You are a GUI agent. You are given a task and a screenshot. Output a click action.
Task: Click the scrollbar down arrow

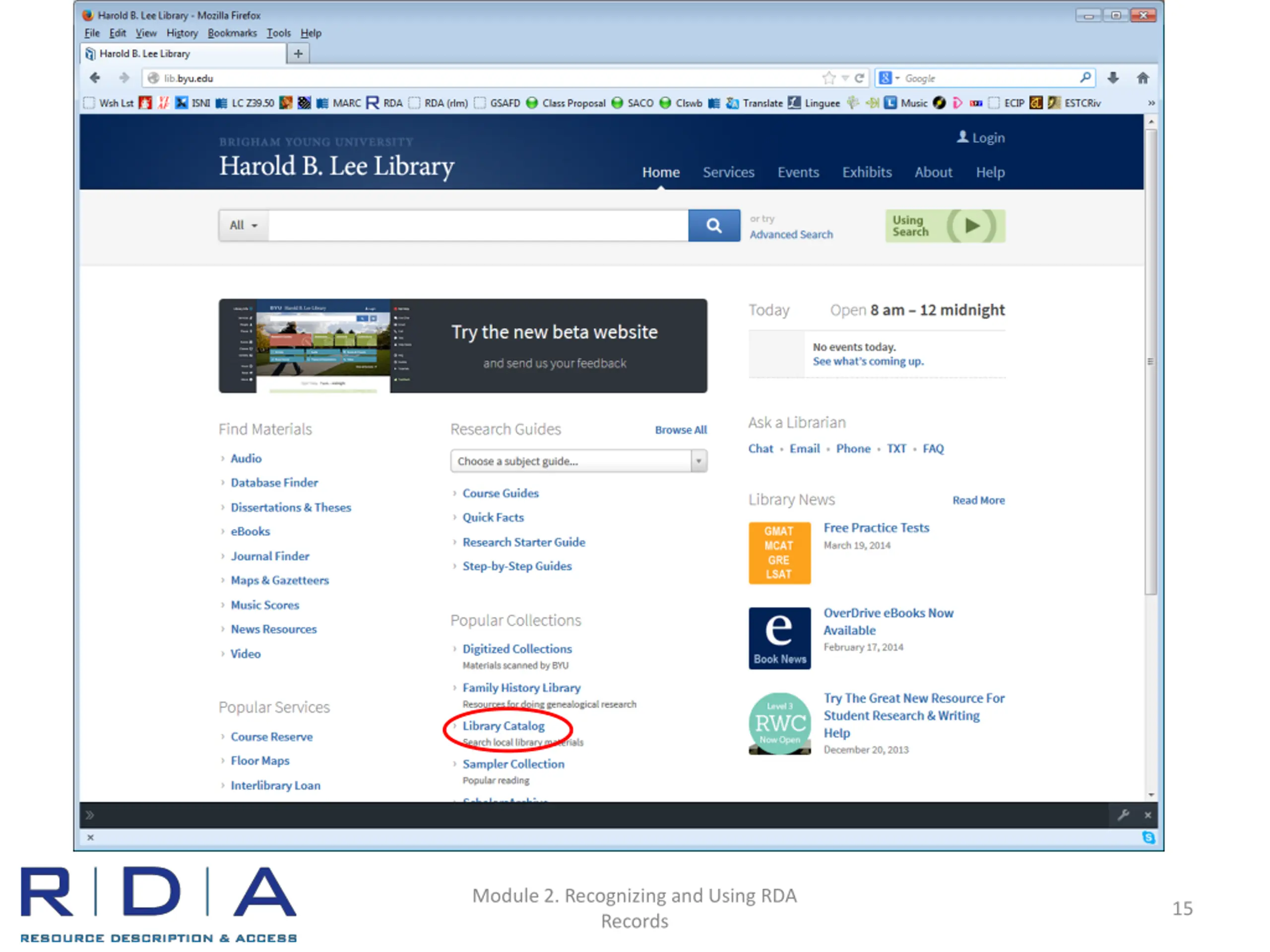(1150, 795)
